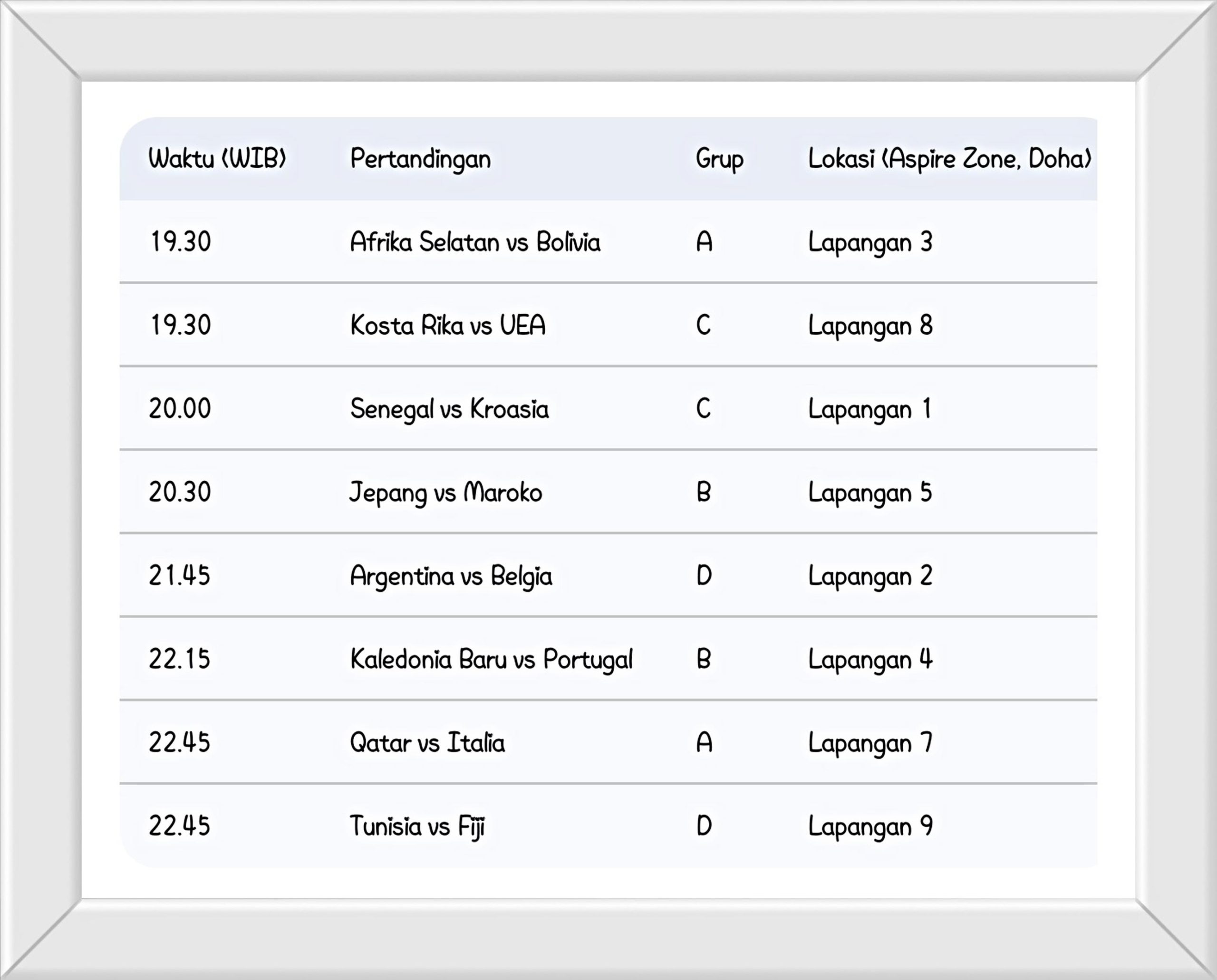Select the Tunisia vs Fiji match
This screenshot has width=1217, height=980.
click(x=417, y=826)
